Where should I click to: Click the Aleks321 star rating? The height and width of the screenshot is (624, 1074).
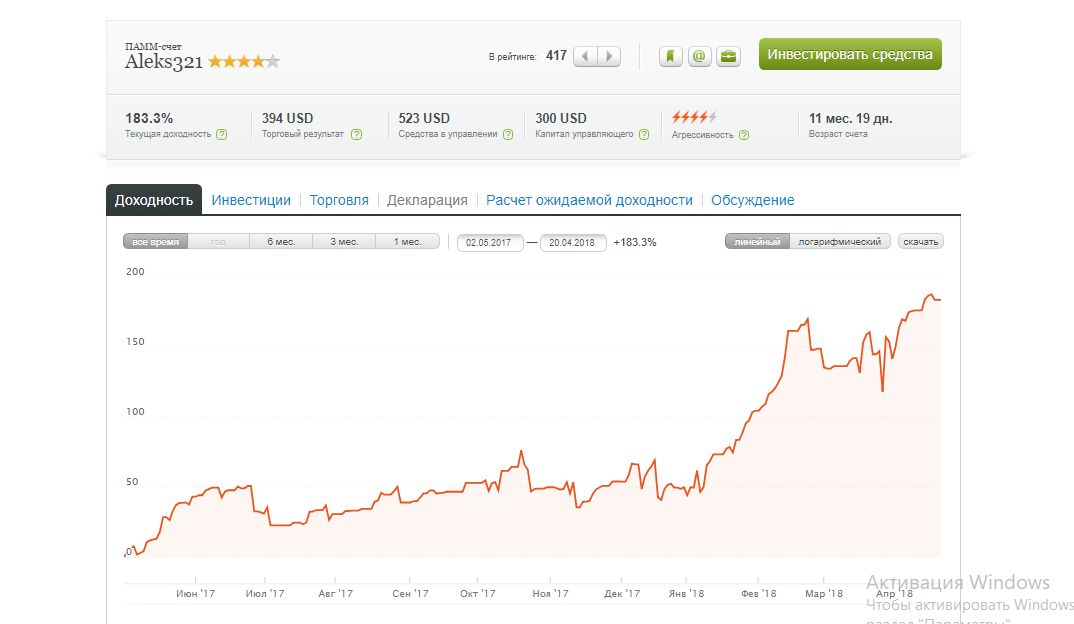(x=244, y=62)
